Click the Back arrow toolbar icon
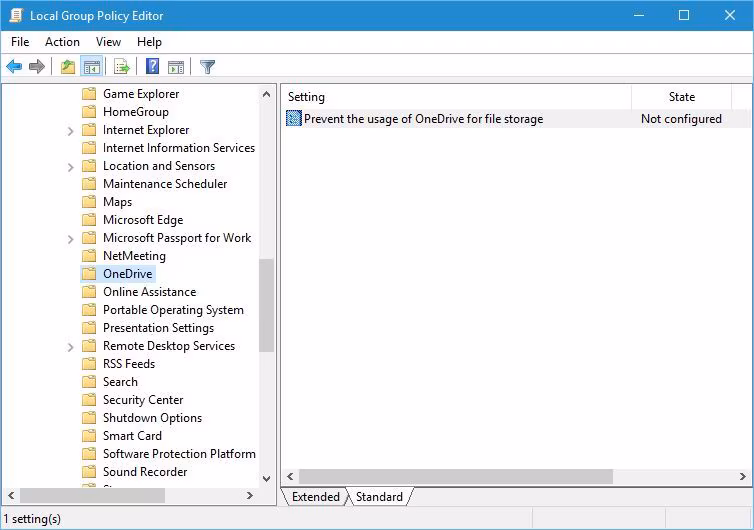 click(14, 66)
